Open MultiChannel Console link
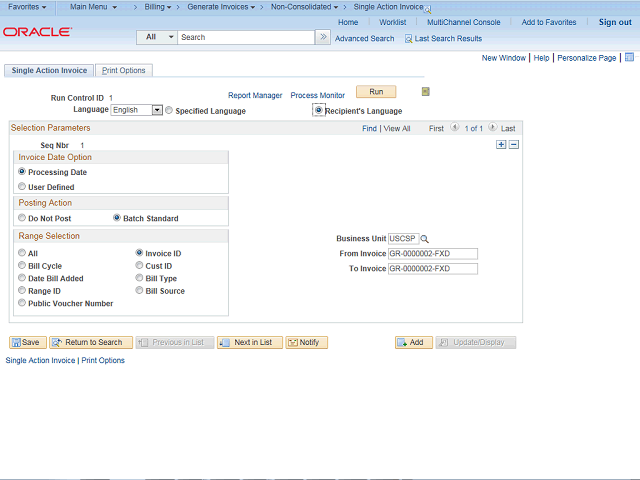Viewport: 640px width, 480px height. [463, 22]
